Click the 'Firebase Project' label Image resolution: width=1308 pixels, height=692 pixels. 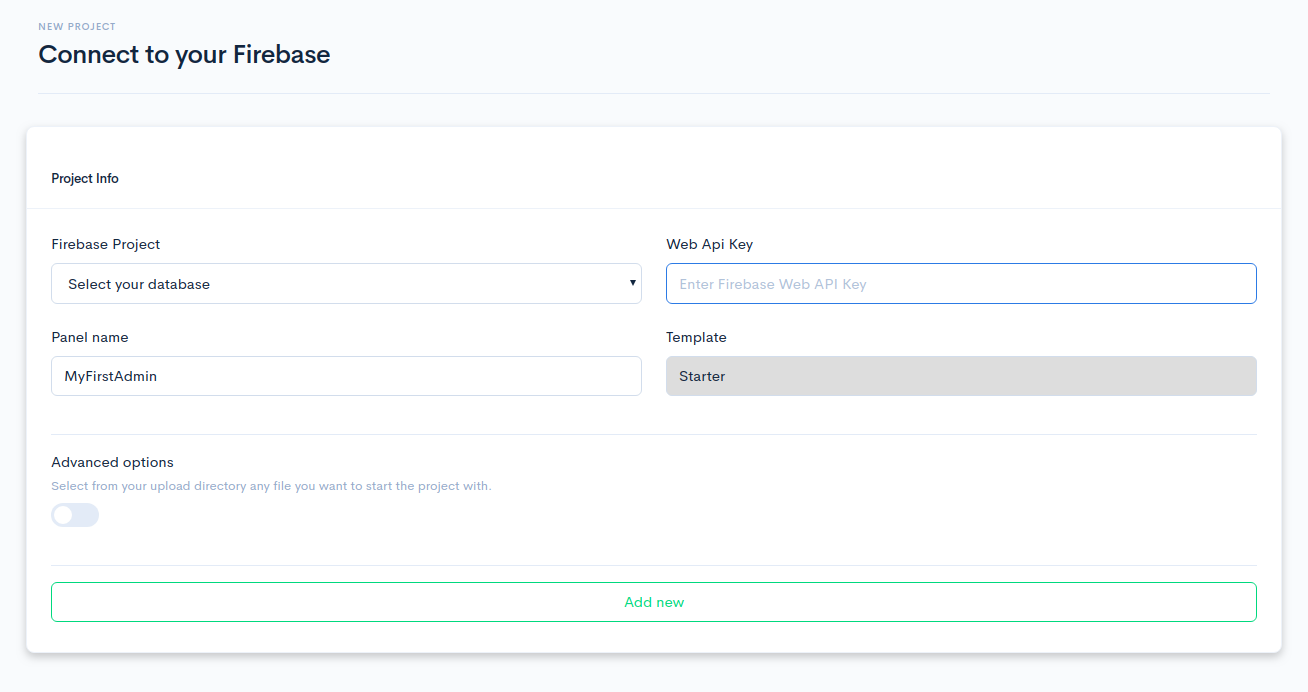(x=106, y=244)
